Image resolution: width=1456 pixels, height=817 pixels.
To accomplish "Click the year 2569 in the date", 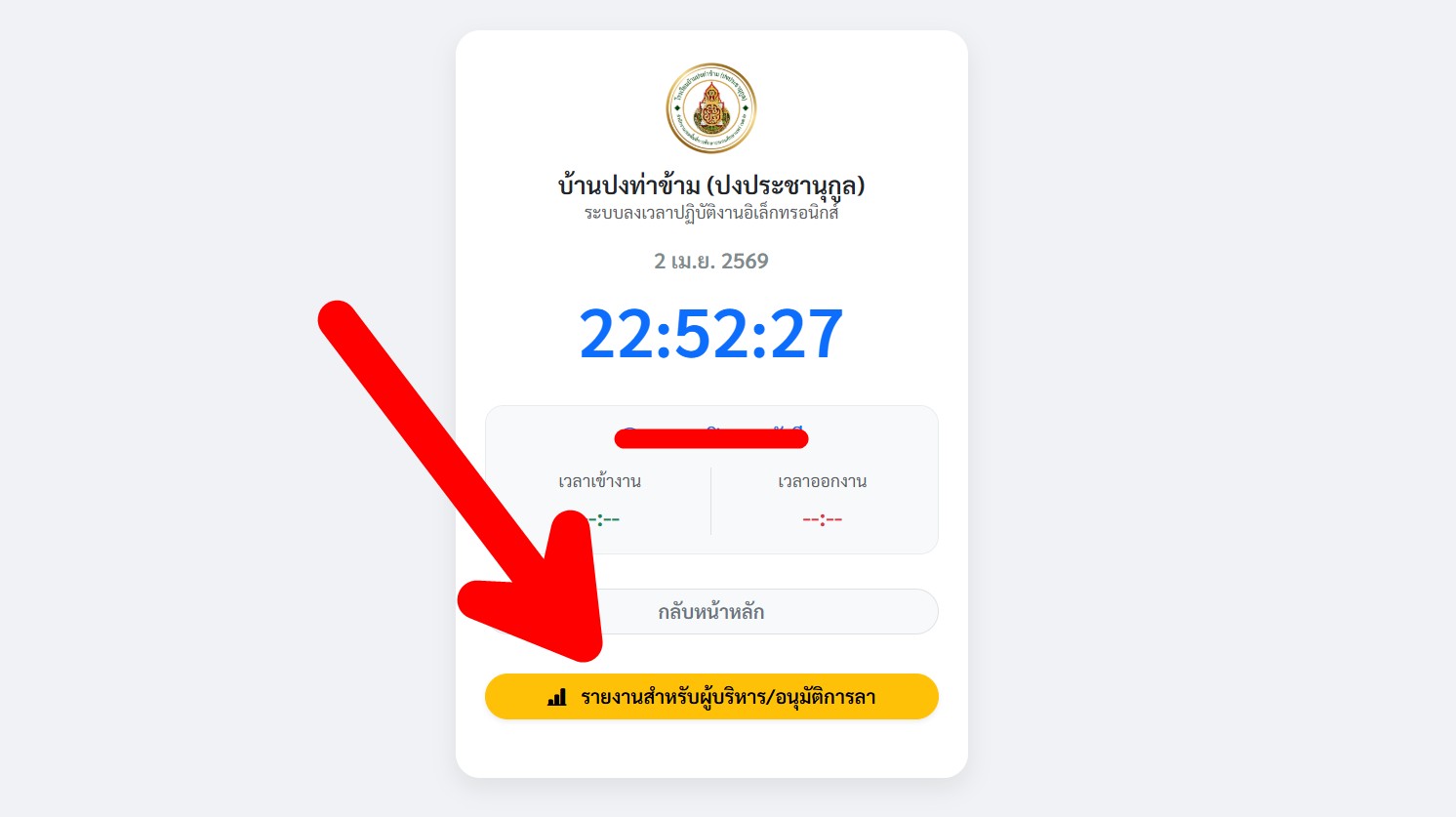I will coord(745,261).
